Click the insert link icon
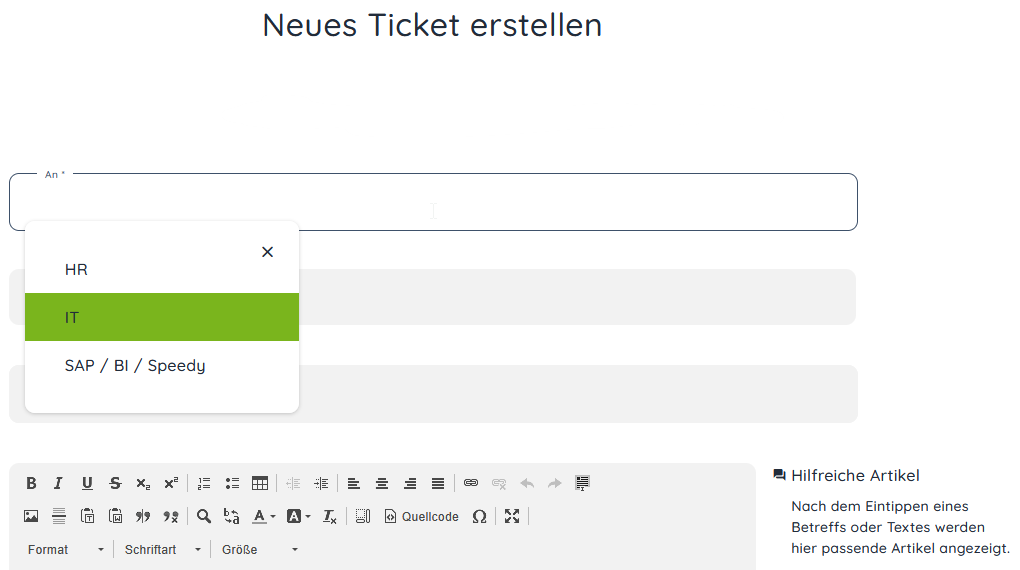This screenshot has height=570, width=1020. [471, 483]
